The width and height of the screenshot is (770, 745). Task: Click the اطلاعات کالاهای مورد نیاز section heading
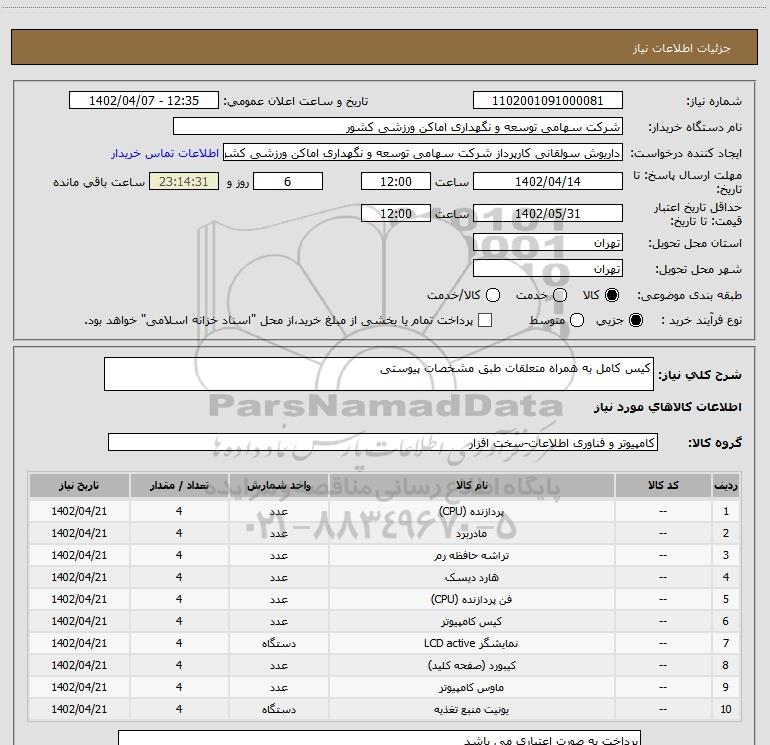pyautogui.click(x=668, y=407)
